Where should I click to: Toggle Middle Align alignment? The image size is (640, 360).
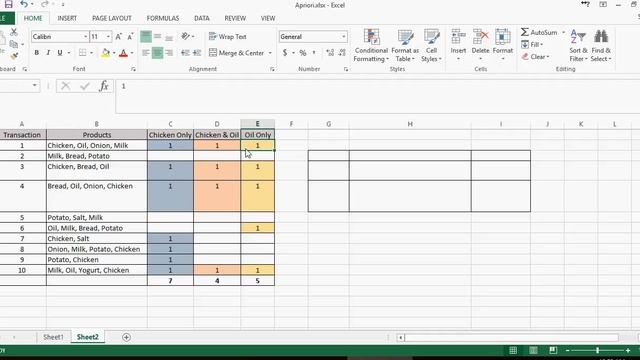point(158,37)
